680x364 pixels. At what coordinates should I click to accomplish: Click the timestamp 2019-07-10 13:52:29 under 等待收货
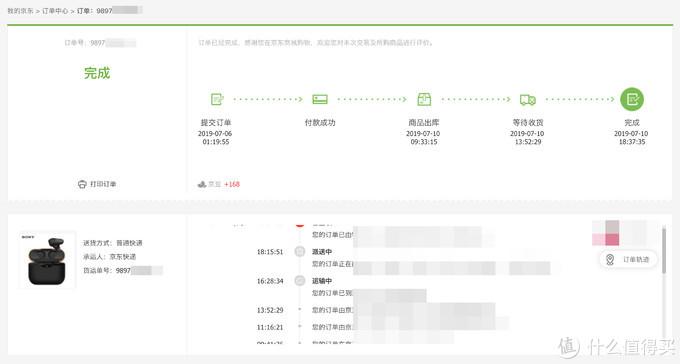527,138
